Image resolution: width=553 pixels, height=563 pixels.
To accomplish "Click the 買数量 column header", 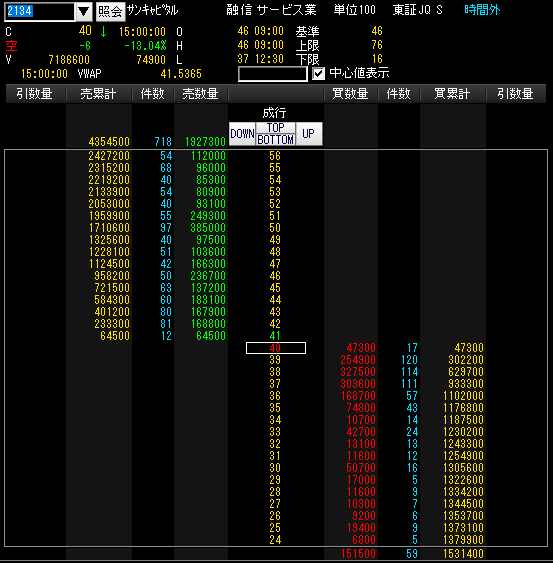I will coord(350,94).
